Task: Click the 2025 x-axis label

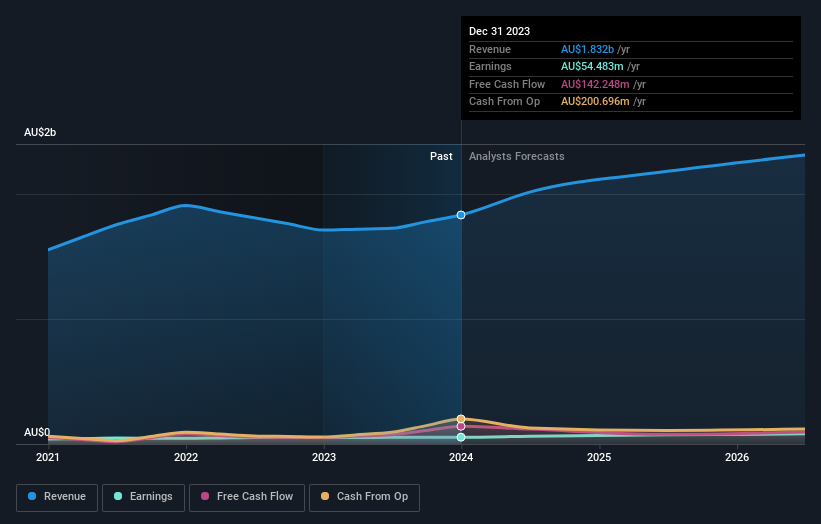Action: [x=599, y=457]
